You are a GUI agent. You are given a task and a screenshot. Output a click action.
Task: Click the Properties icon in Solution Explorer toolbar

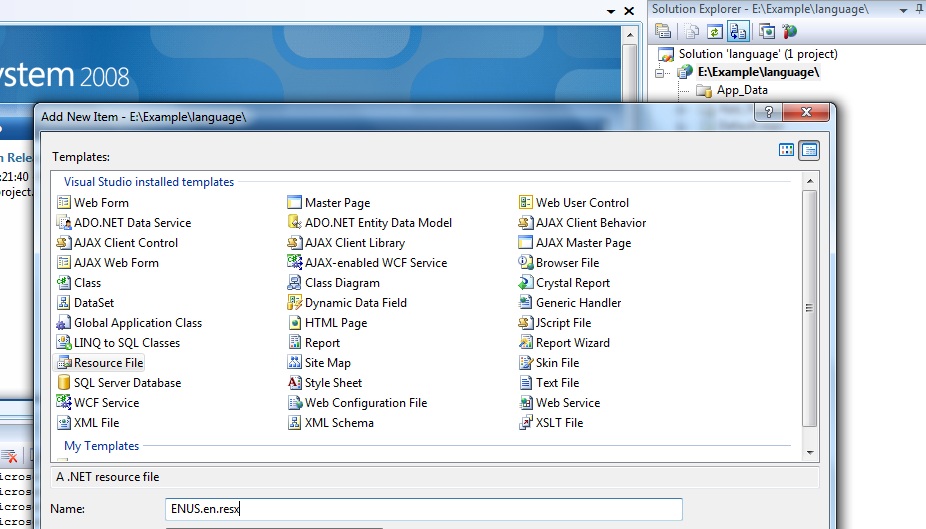pos(663,31)
